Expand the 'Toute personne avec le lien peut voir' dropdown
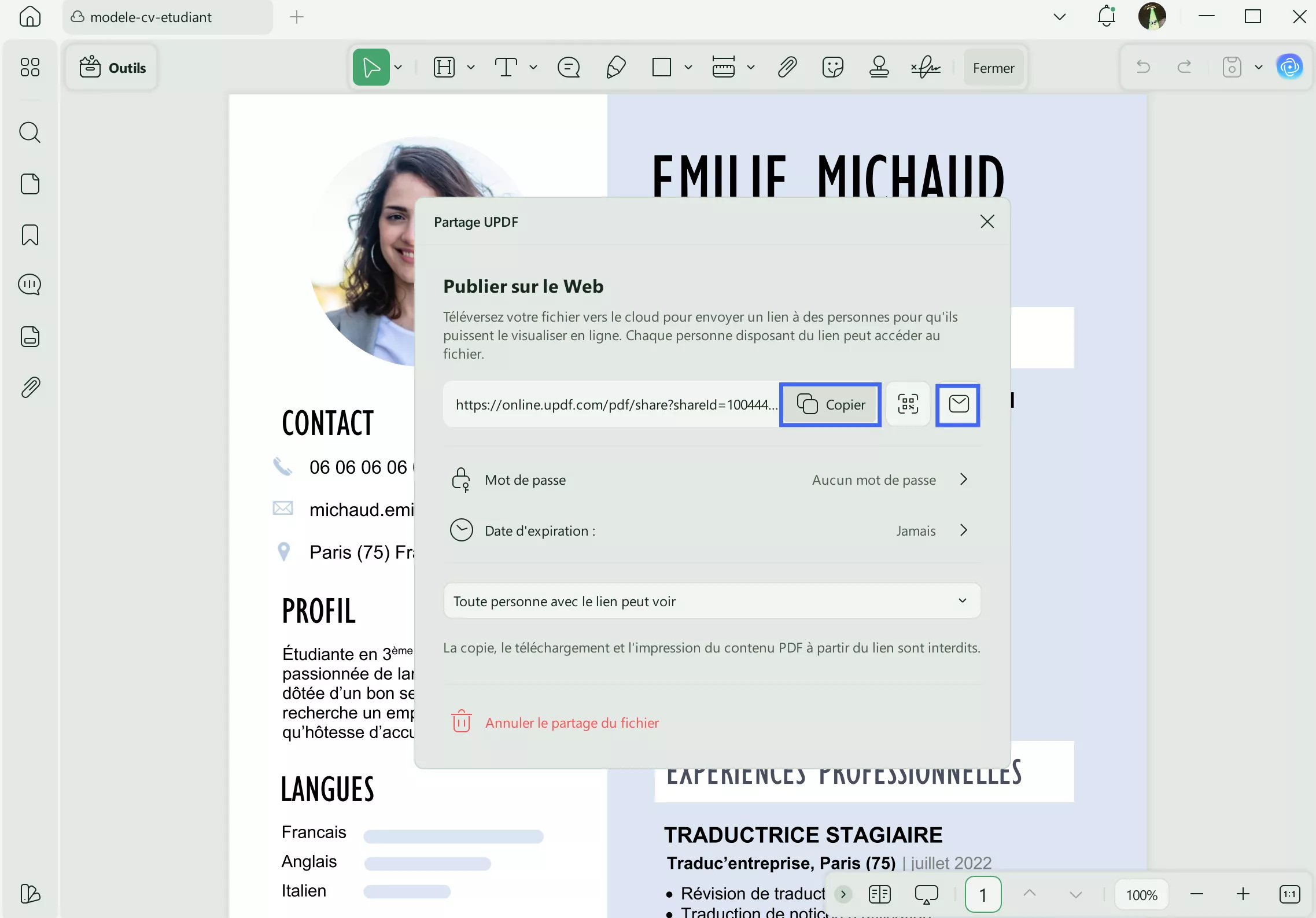 click(962, 600)
